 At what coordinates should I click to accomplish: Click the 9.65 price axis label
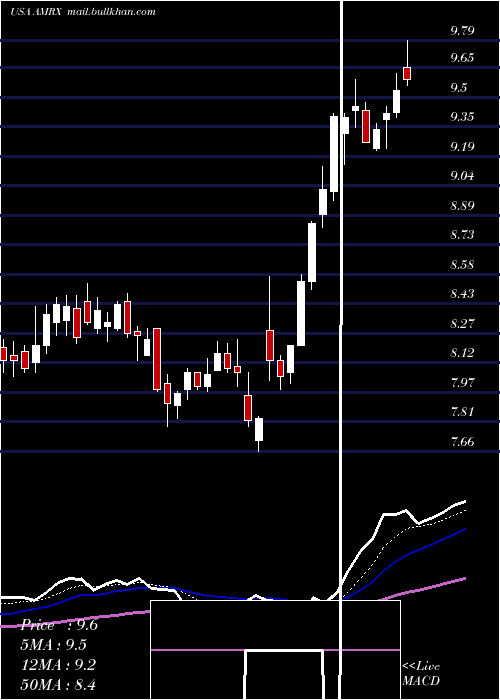(462, 58)
